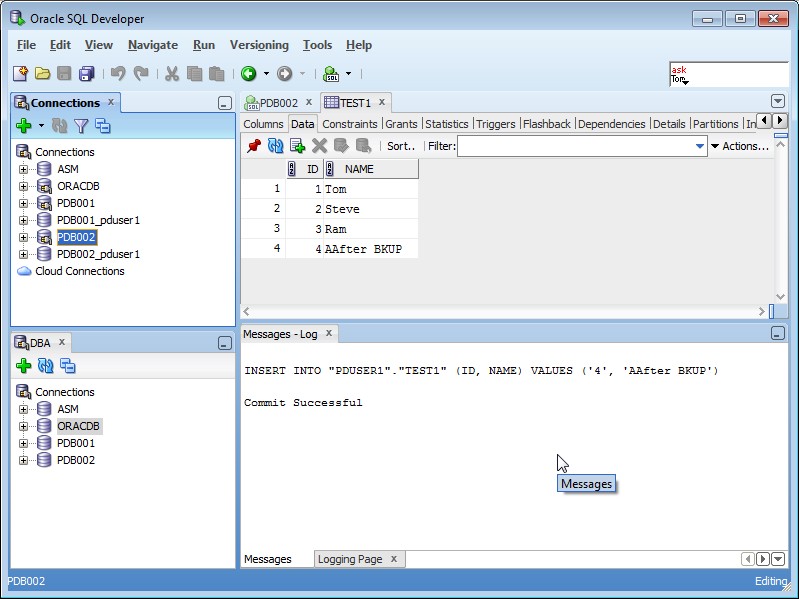Expand the ORACDB connection in Connections tree
The width and height of the screenshot is (799, 599).
(24, 186)
